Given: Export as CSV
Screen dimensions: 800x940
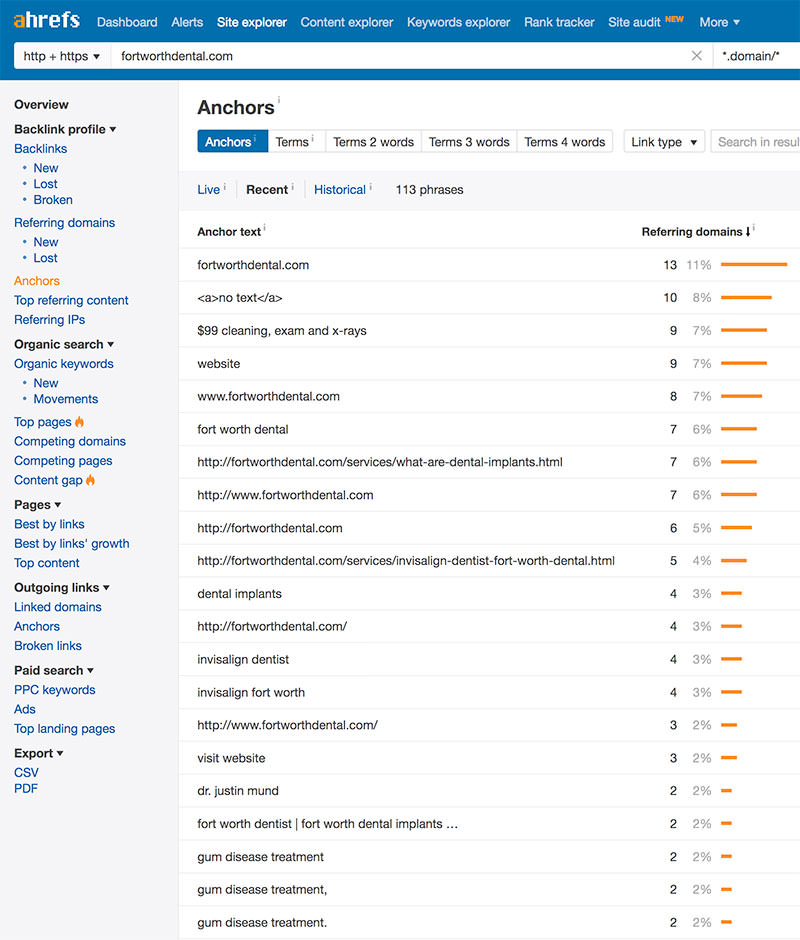Looking at the screenshot, I should (26, 773).
